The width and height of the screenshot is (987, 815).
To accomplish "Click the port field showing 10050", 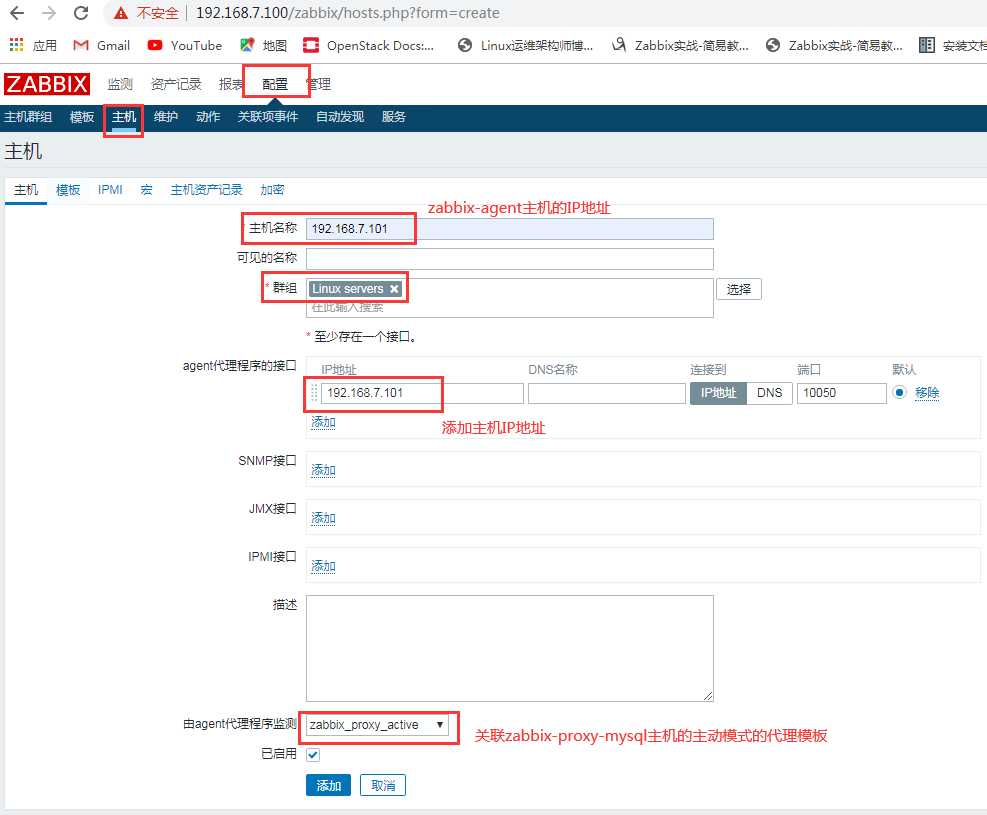I will [842, 393].
